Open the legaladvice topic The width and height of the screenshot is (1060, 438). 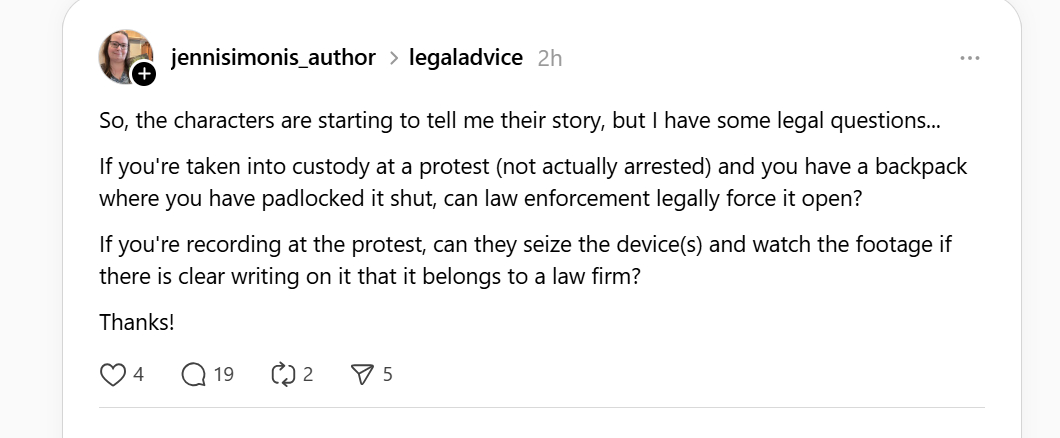466,58
